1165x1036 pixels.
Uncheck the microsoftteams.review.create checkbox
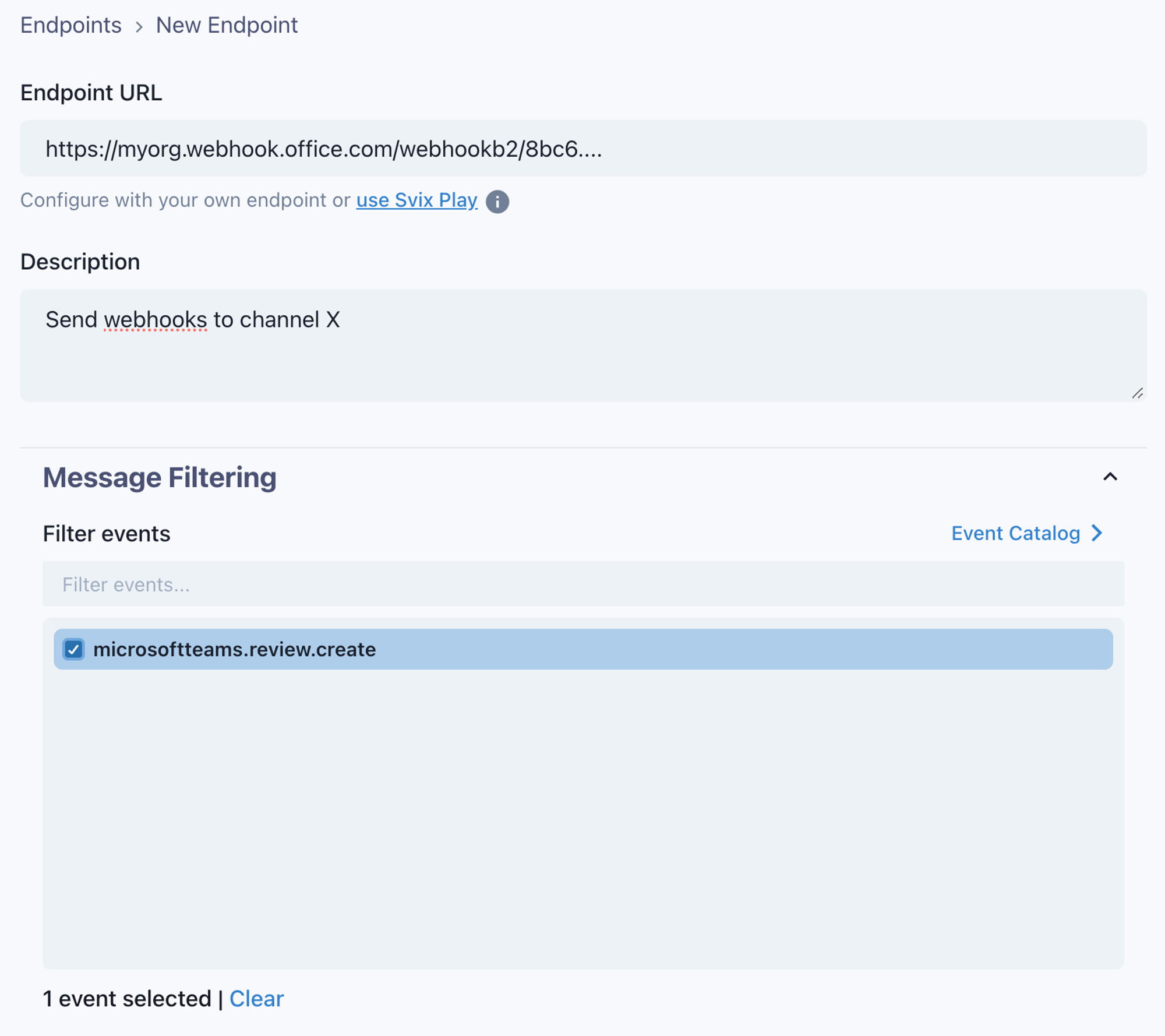73,649
